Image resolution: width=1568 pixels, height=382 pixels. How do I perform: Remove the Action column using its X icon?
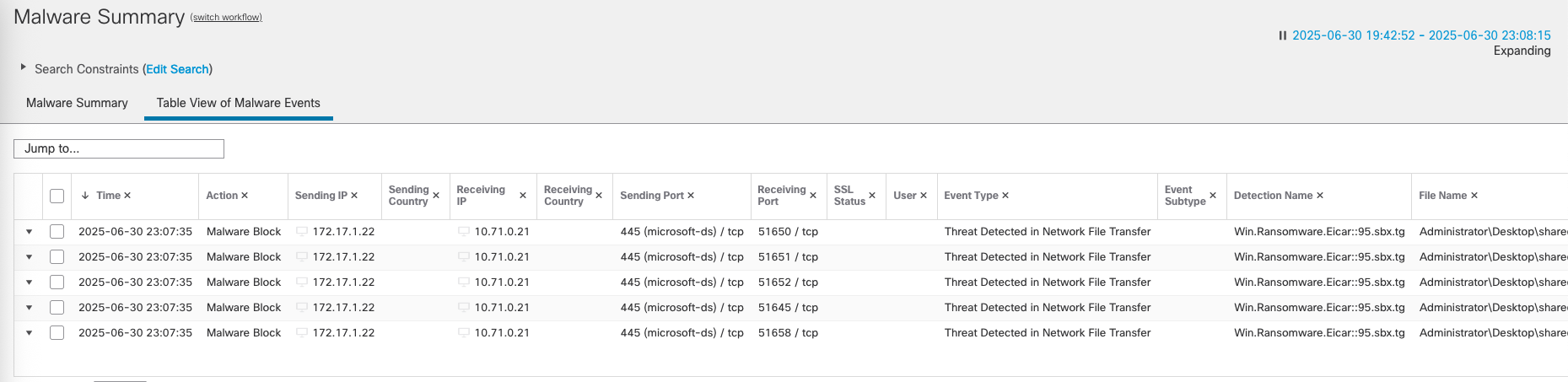(245, 196)
